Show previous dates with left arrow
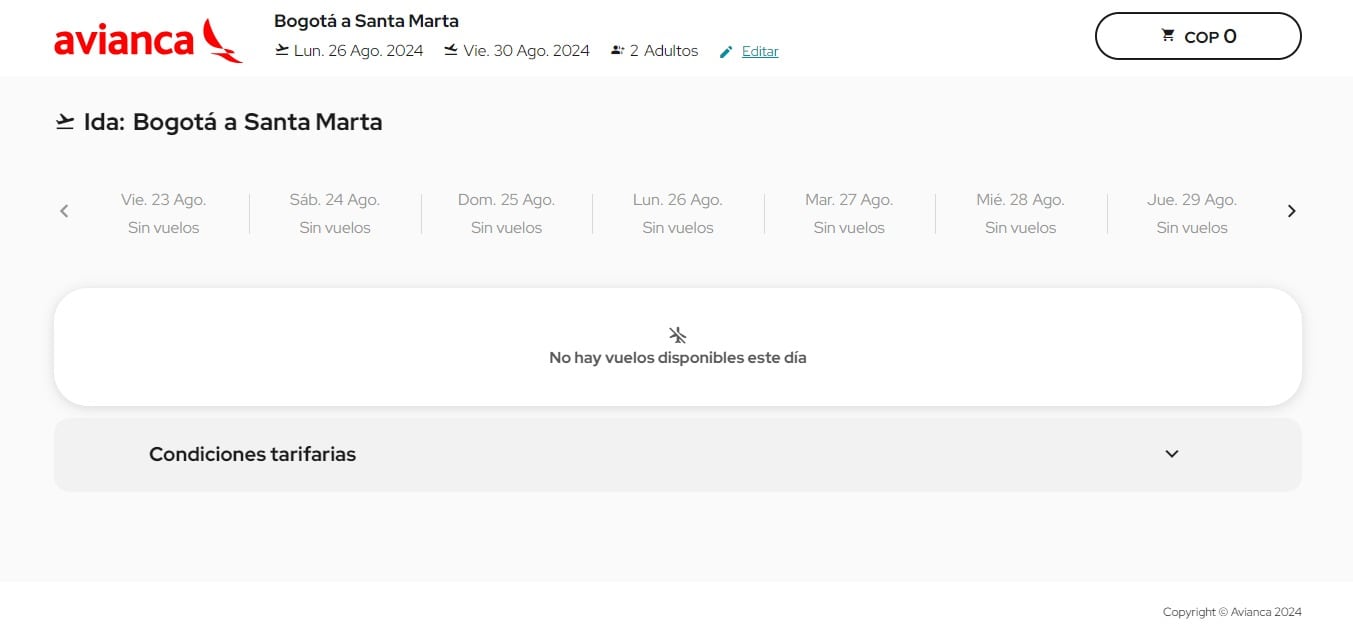The width and height of the screenshot is (1353, 637). pos(64,211)
